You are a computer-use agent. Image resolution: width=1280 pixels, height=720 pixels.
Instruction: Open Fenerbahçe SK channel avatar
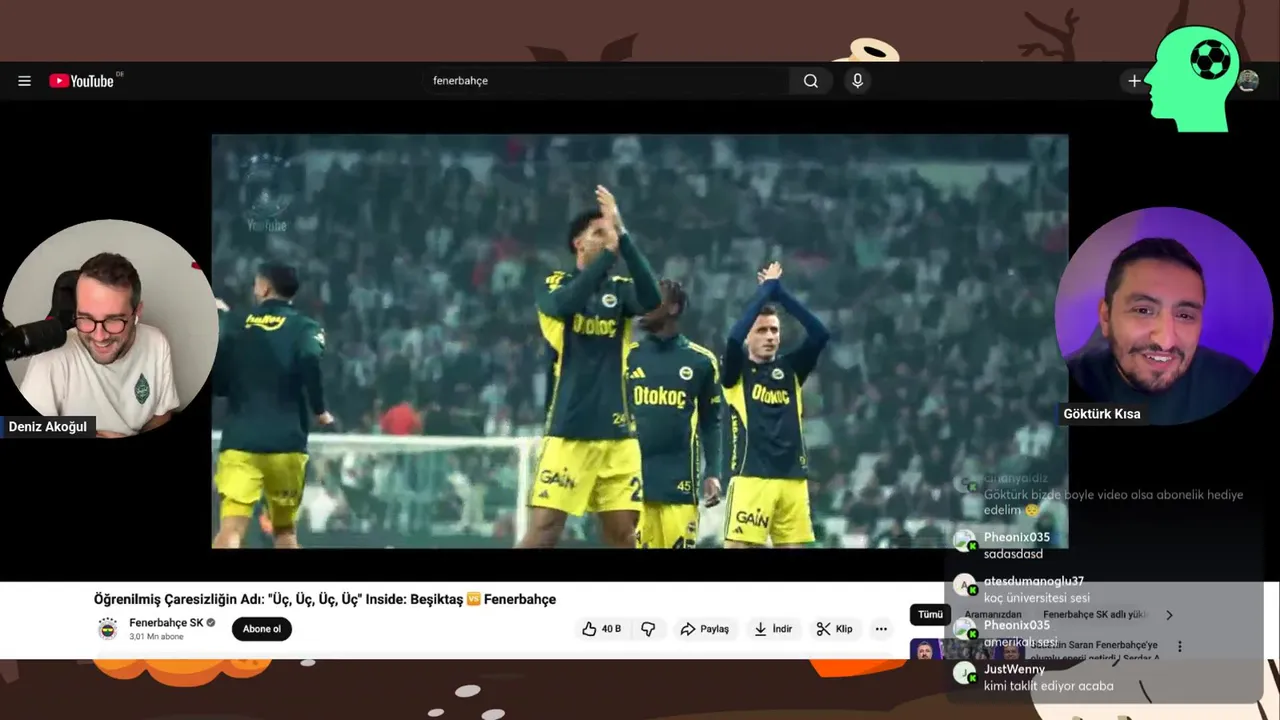tap(108, 629)
